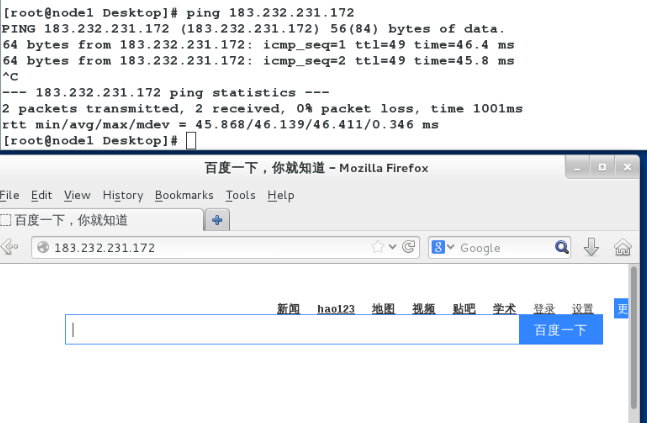Open the Help menu
Viewport: 647px width, 423px height.
coord(281,195)
